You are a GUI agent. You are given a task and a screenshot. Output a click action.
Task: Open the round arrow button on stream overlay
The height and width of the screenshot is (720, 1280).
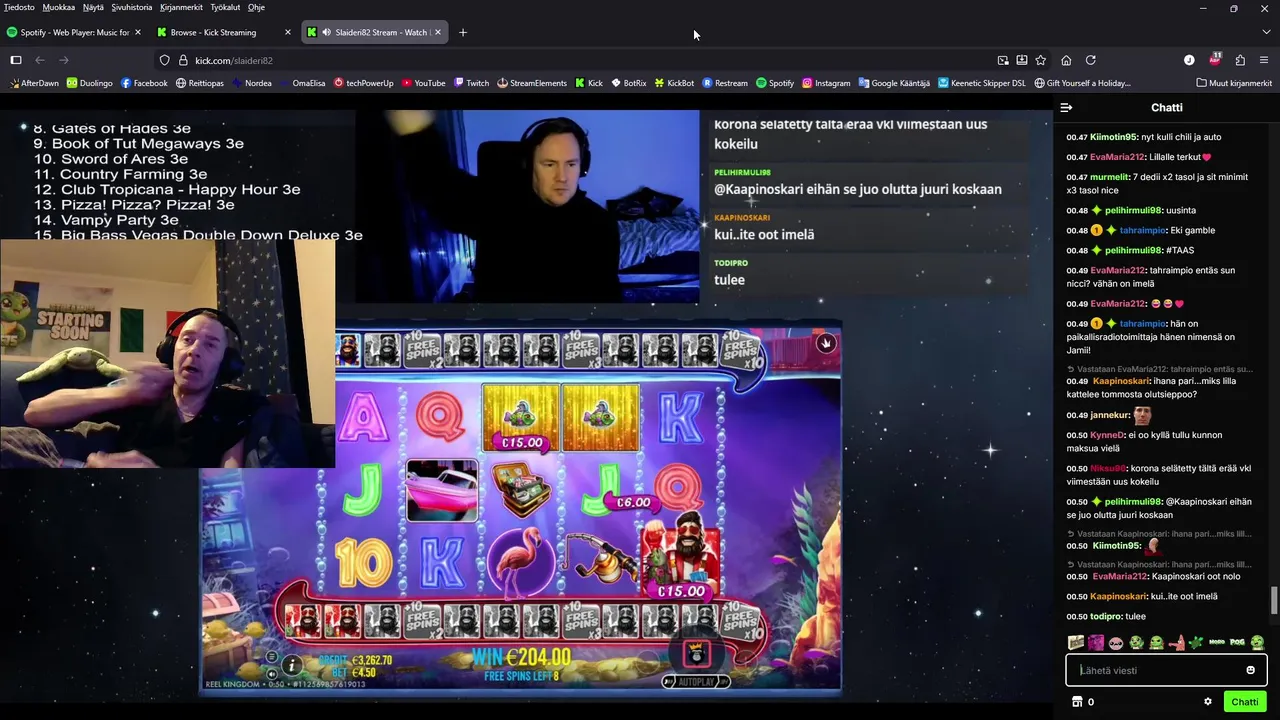click(x=825, y=343)
